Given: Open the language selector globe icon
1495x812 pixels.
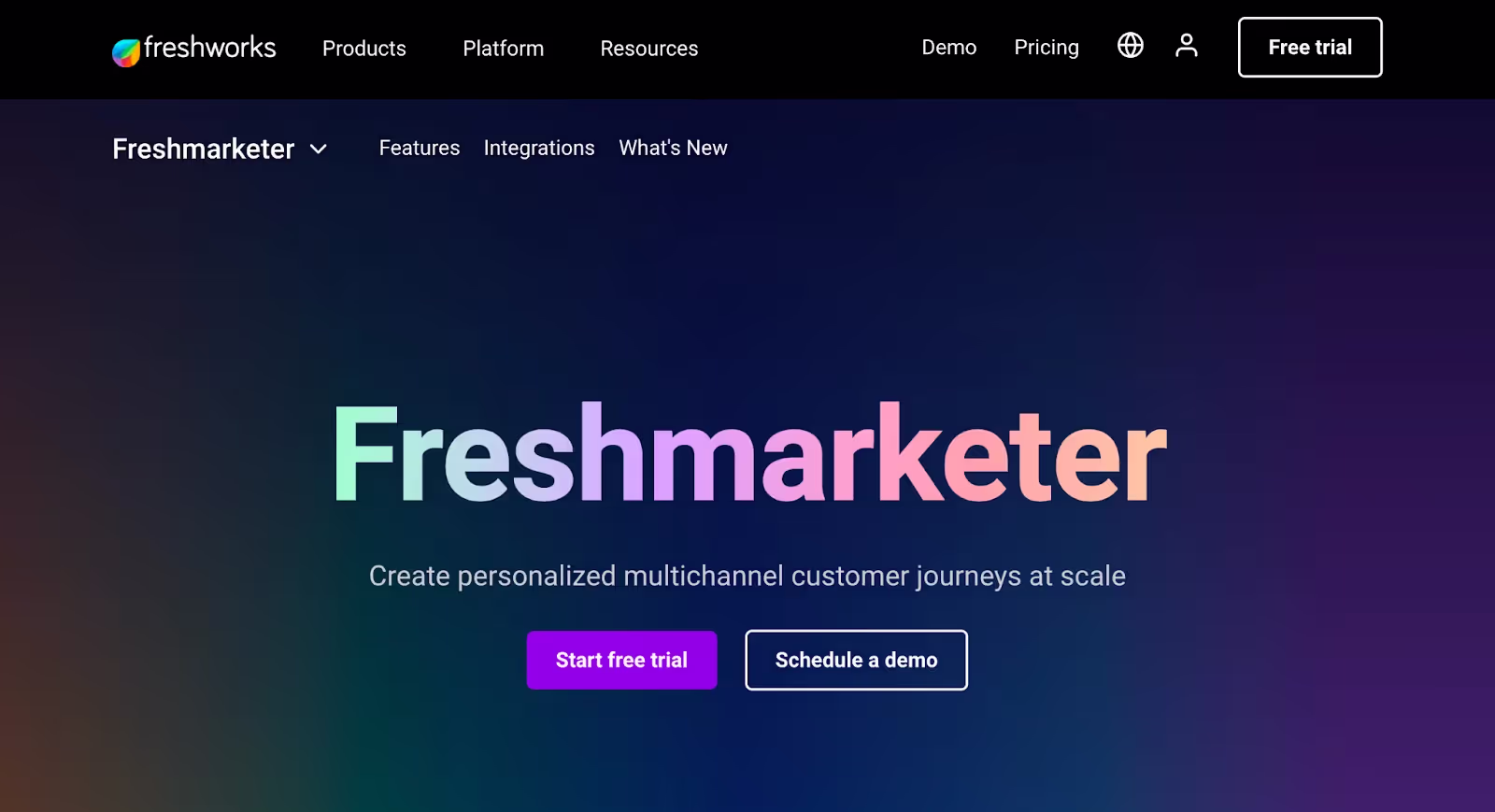Looking at the screenshot, I should pos(1130,45).
